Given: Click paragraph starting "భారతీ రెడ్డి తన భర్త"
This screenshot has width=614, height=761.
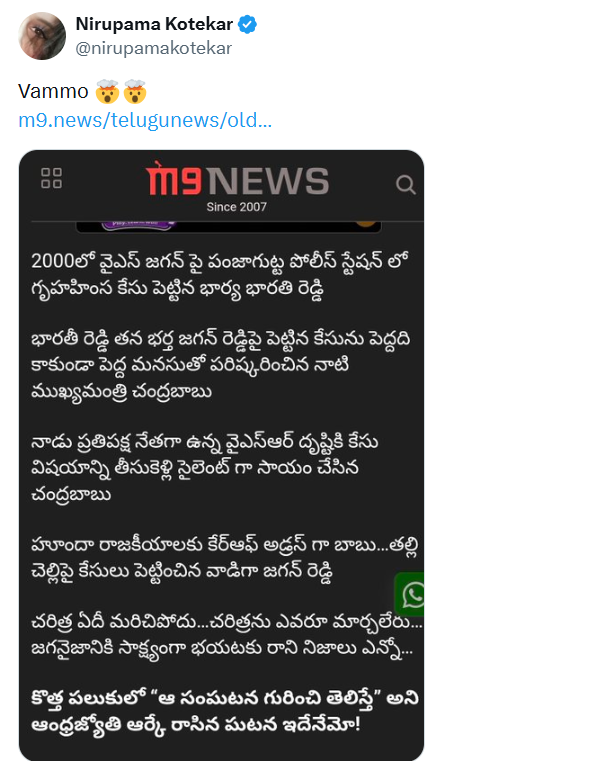Looking at the screenshot, I should [221, 365].
